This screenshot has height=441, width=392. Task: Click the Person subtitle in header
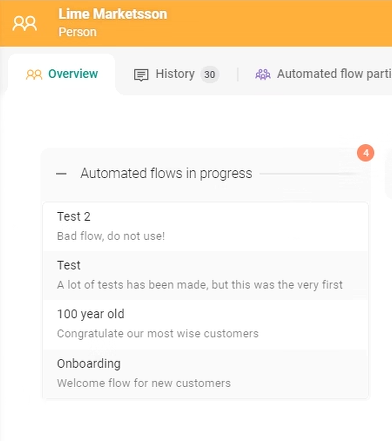(x=77, y=32)
